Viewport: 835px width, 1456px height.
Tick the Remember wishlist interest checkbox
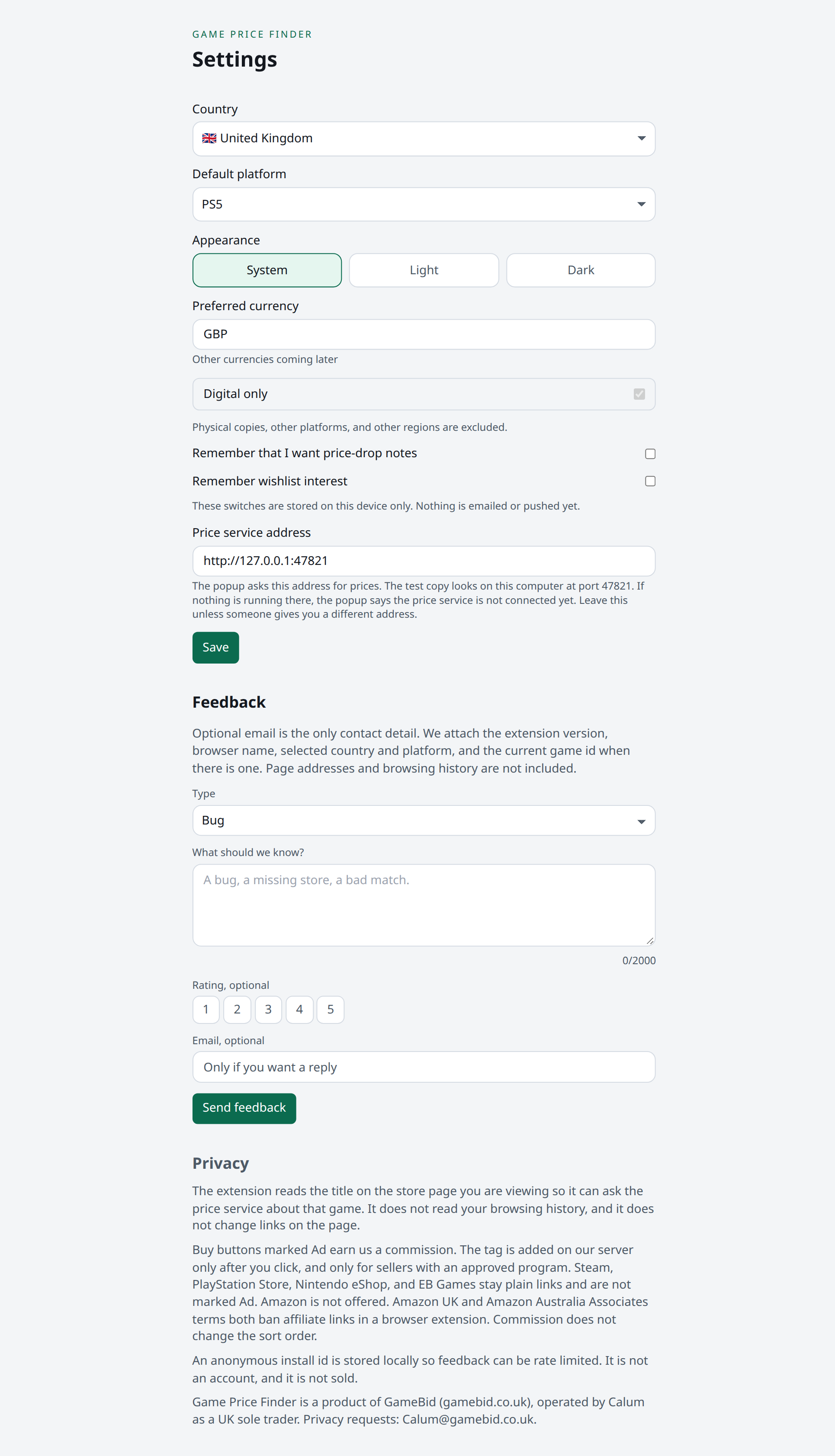coord(650,481)
